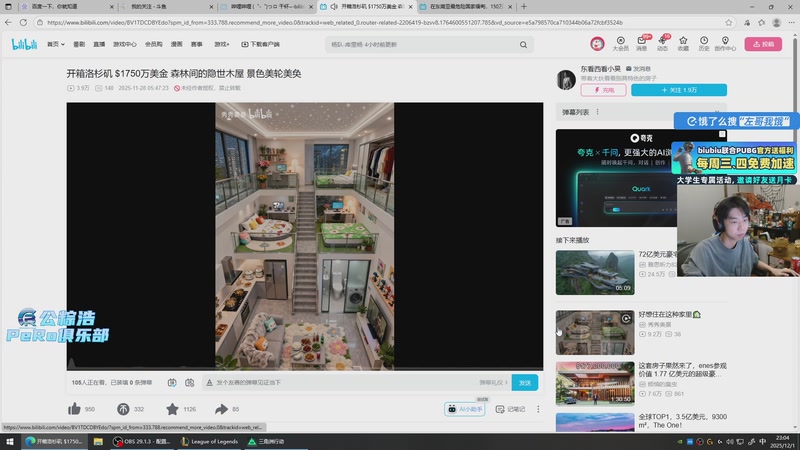Toggle danmaku display switch
The height and width of the screenshot is (450, 800).
[172, 383]
